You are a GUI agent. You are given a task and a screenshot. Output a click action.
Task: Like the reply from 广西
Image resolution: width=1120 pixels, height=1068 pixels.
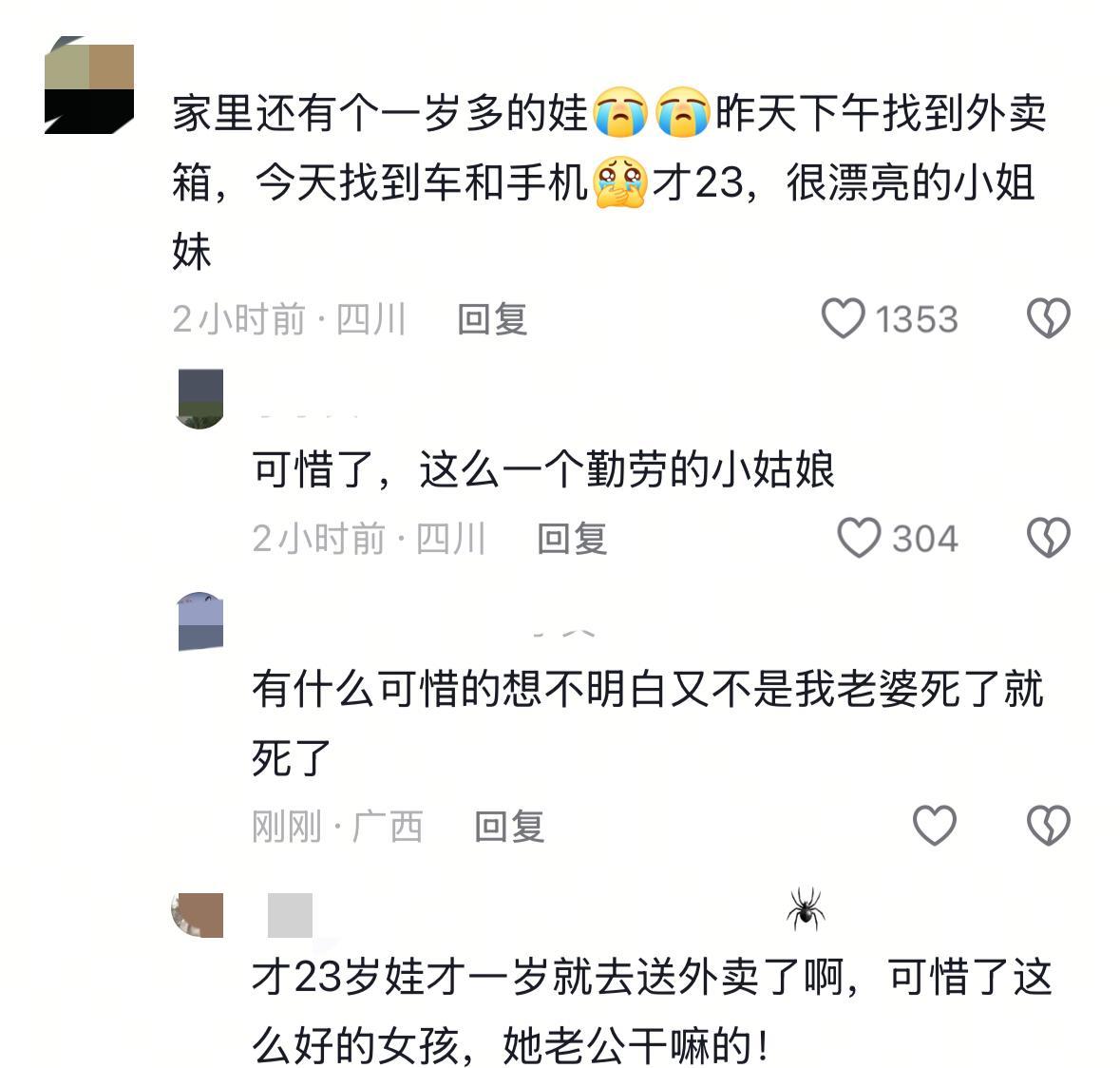tap(935, 826)
